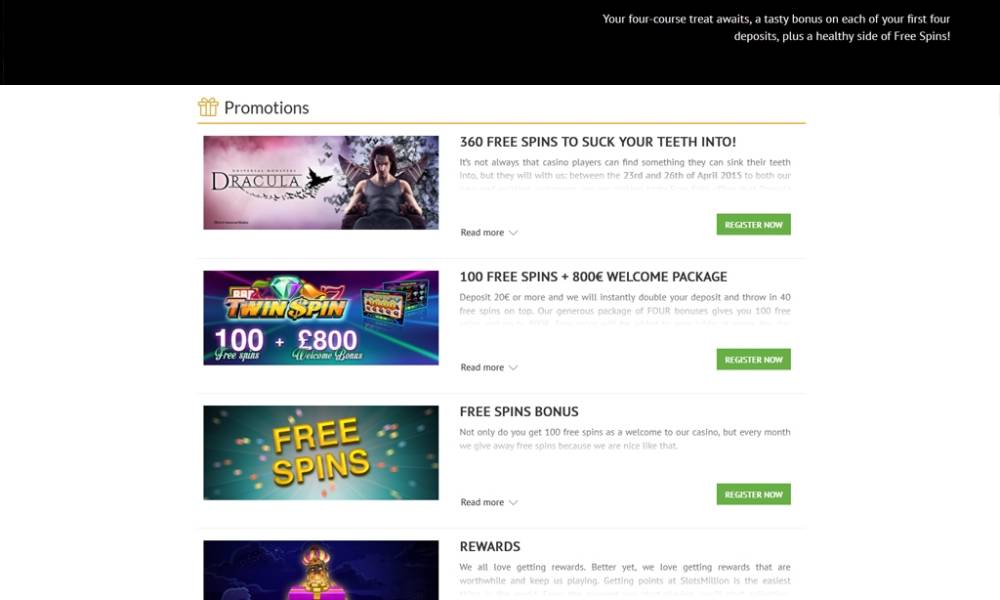
Task: Click the 360 Free Spins heading
Action: 598,142
